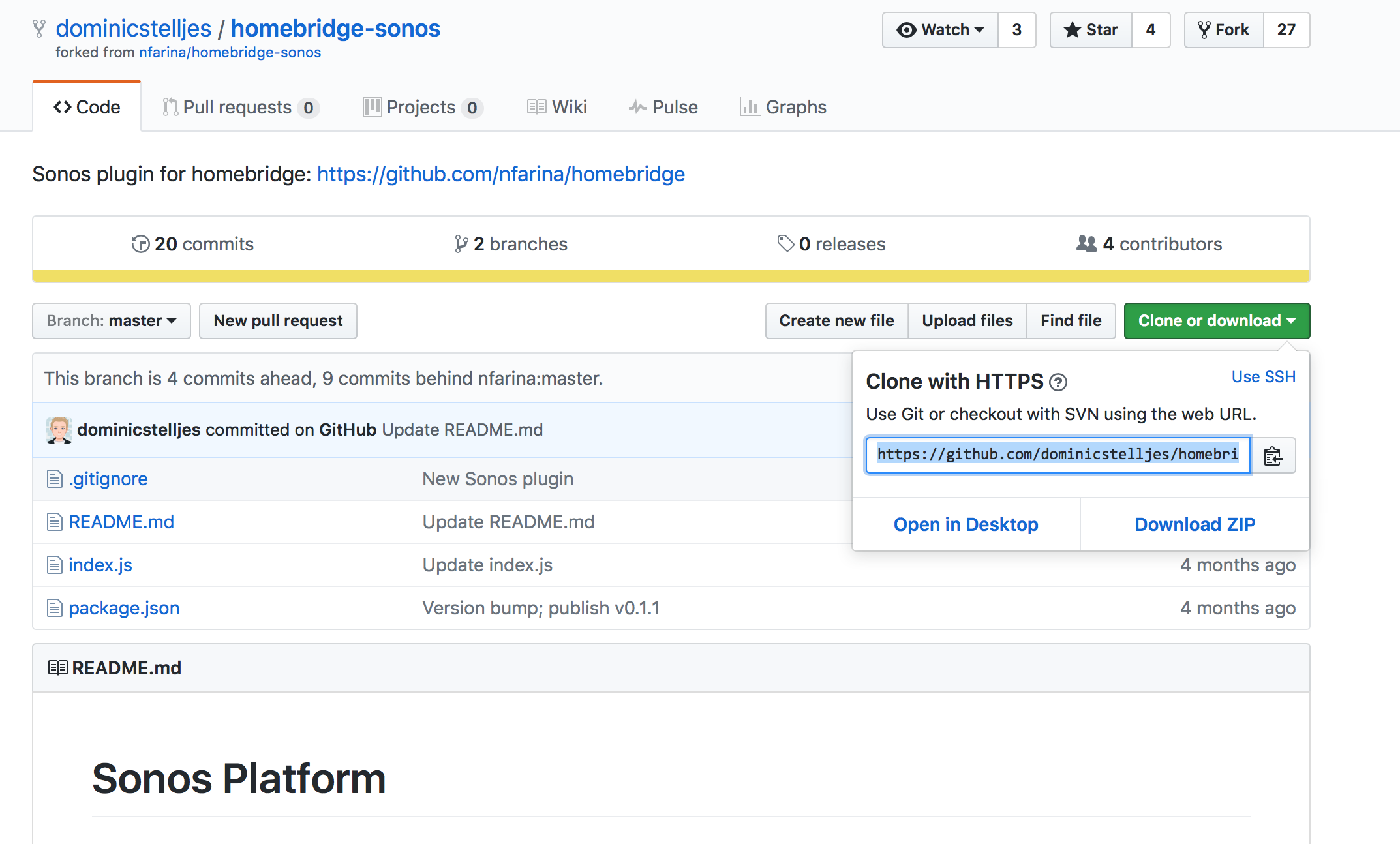
Task: Switch to the Wiki tab
Action: [x=557, y=107]
